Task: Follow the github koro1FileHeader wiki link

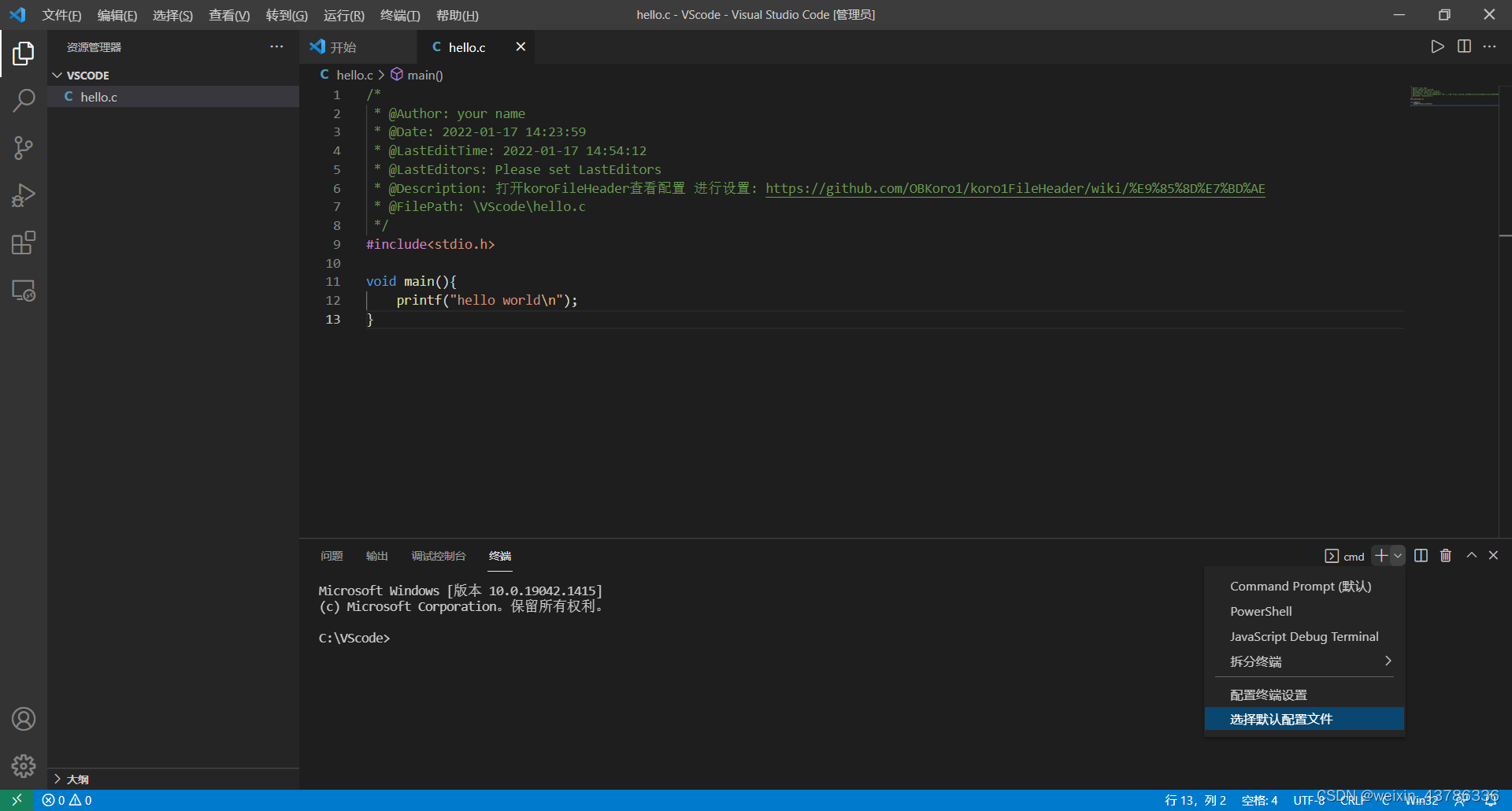Action: (1015, 189)
